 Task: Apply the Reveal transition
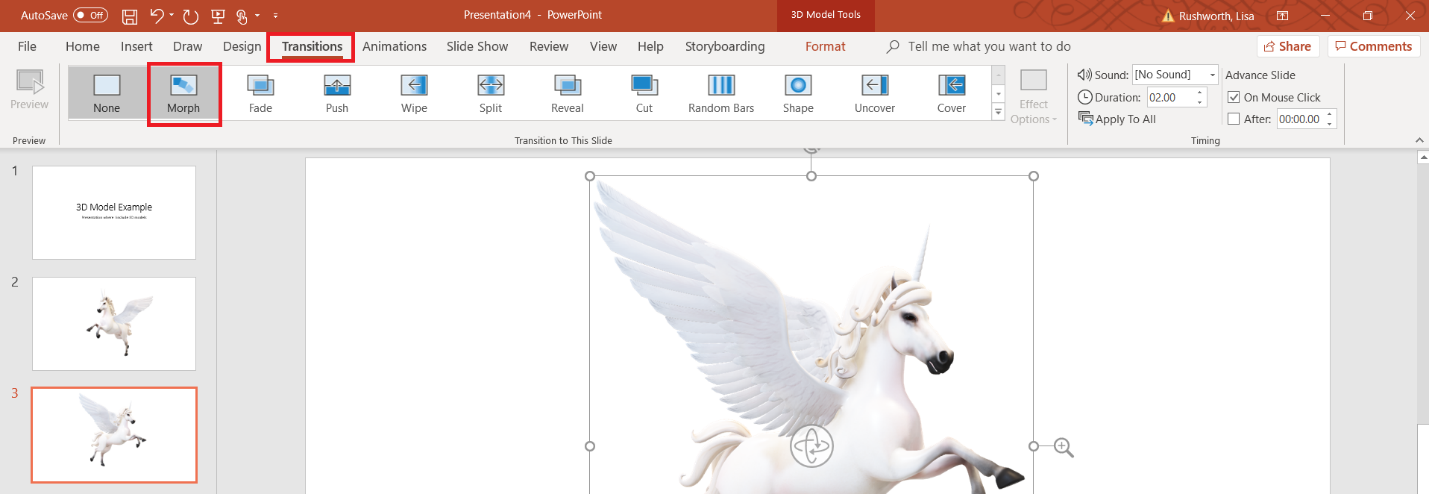tap(567, 93)
